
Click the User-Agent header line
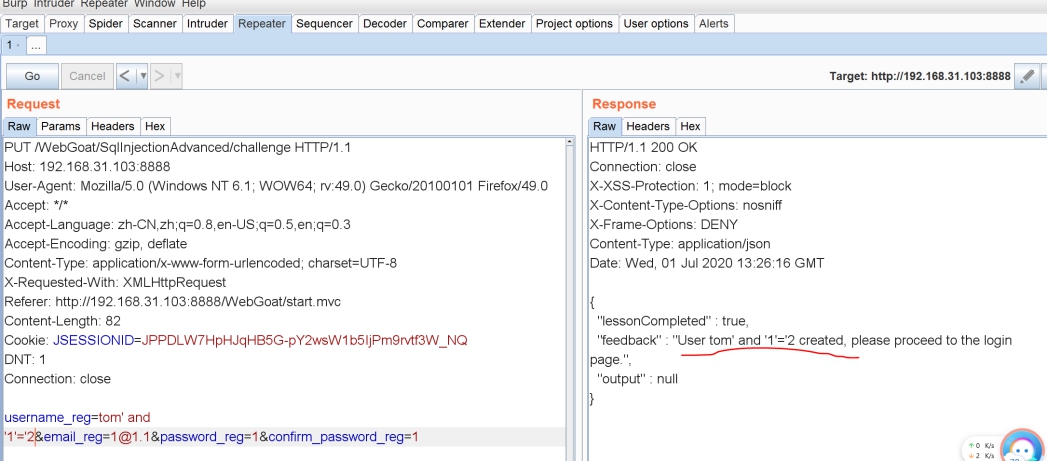point(276,186)
